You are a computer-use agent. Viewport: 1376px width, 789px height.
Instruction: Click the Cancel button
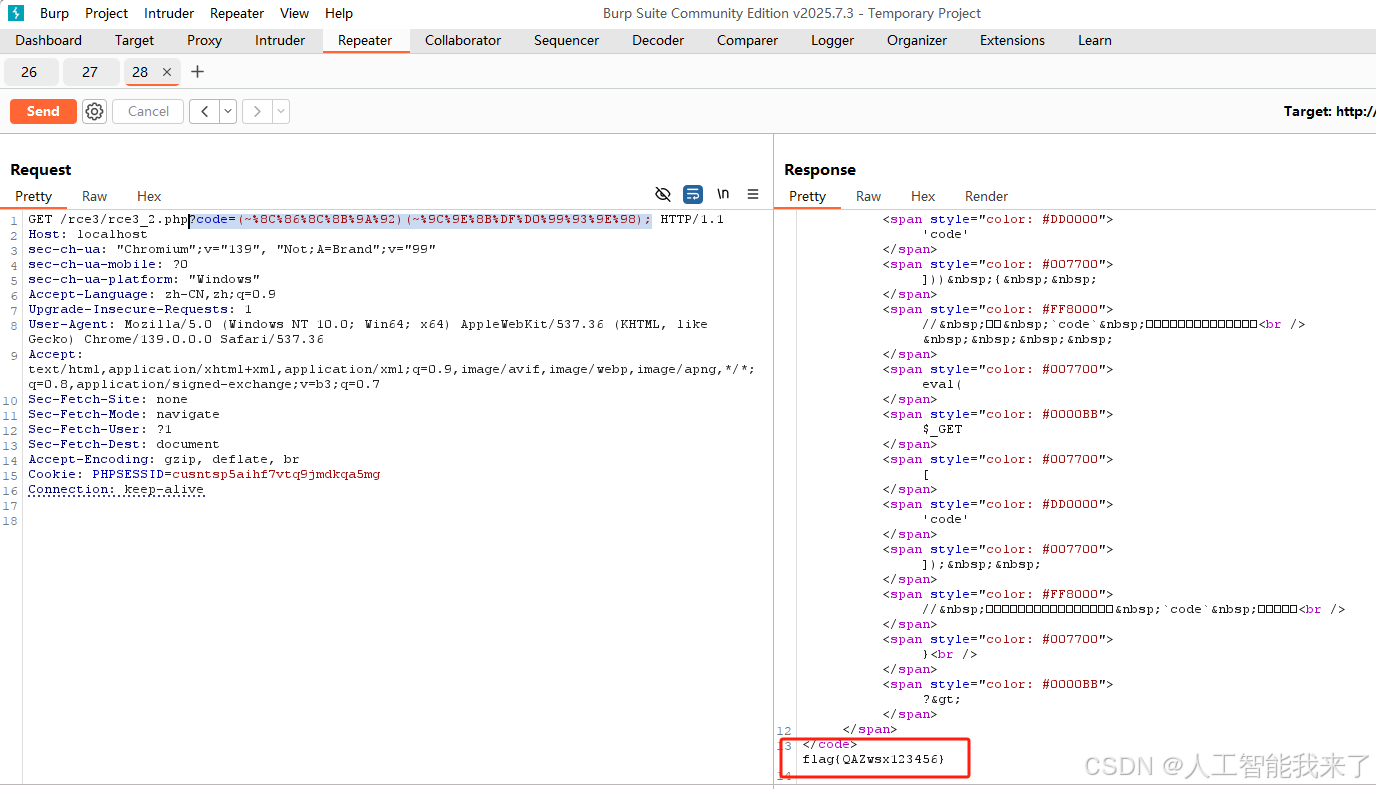pyautogui.click(x=148, y=111)
